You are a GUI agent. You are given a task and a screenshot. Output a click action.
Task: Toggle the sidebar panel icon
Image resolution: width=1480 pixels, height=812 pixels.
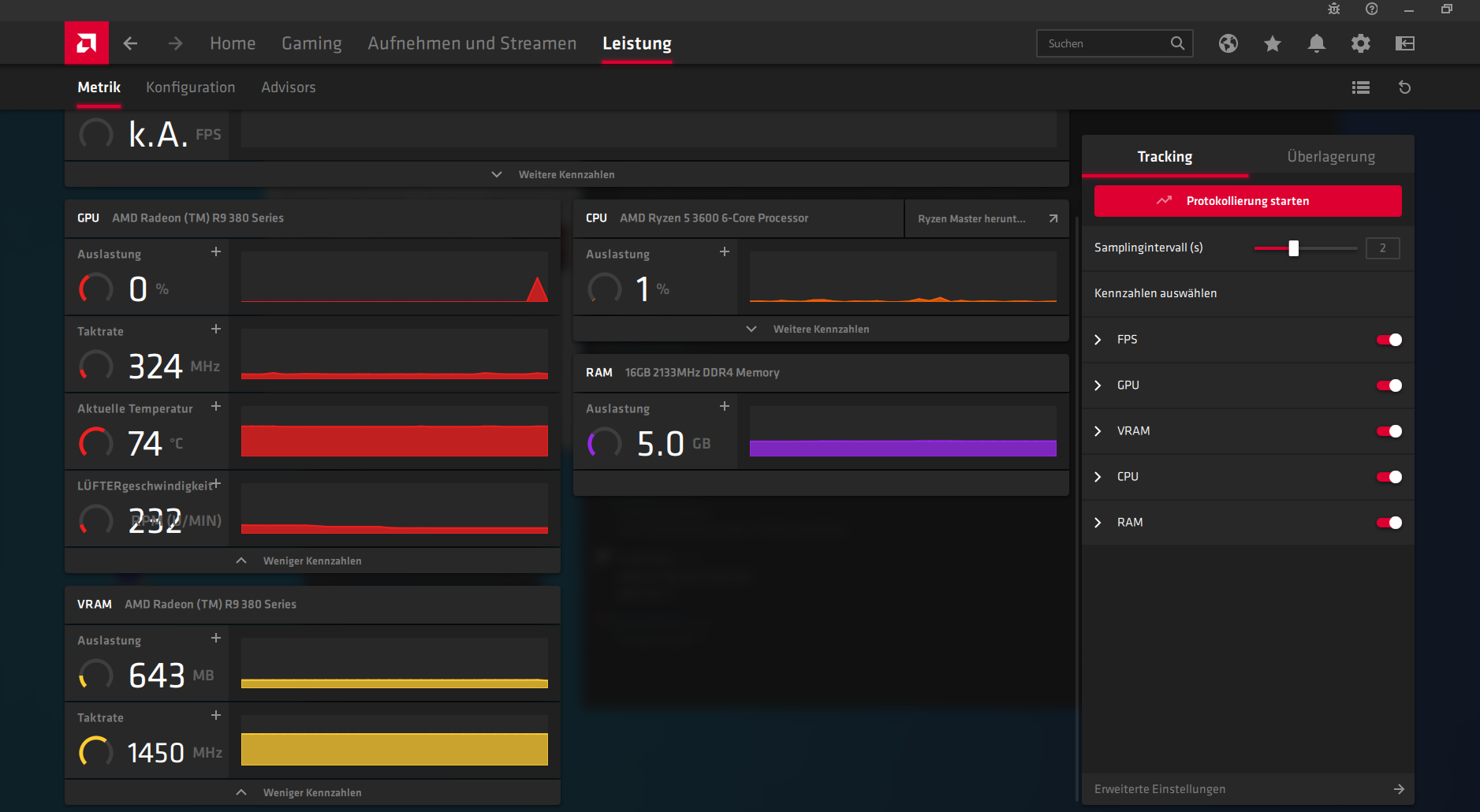tap(1405, 43)
